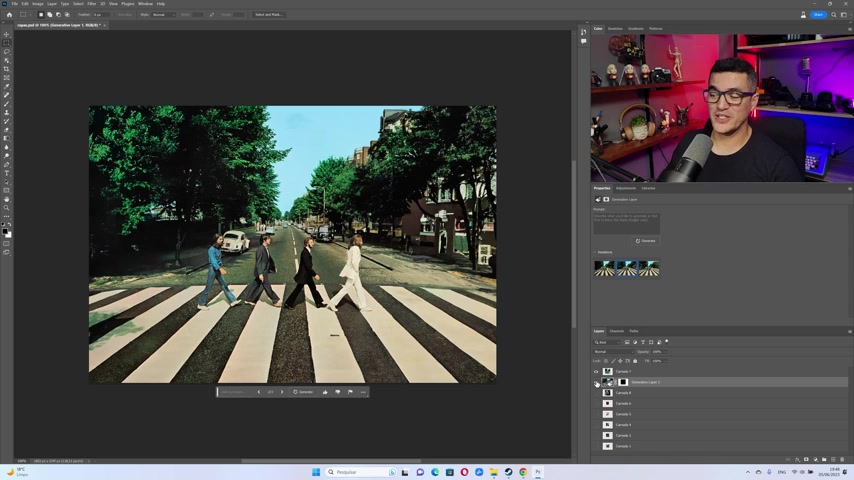
Task: Click the thumbs up feedback button
Action: 325,392
